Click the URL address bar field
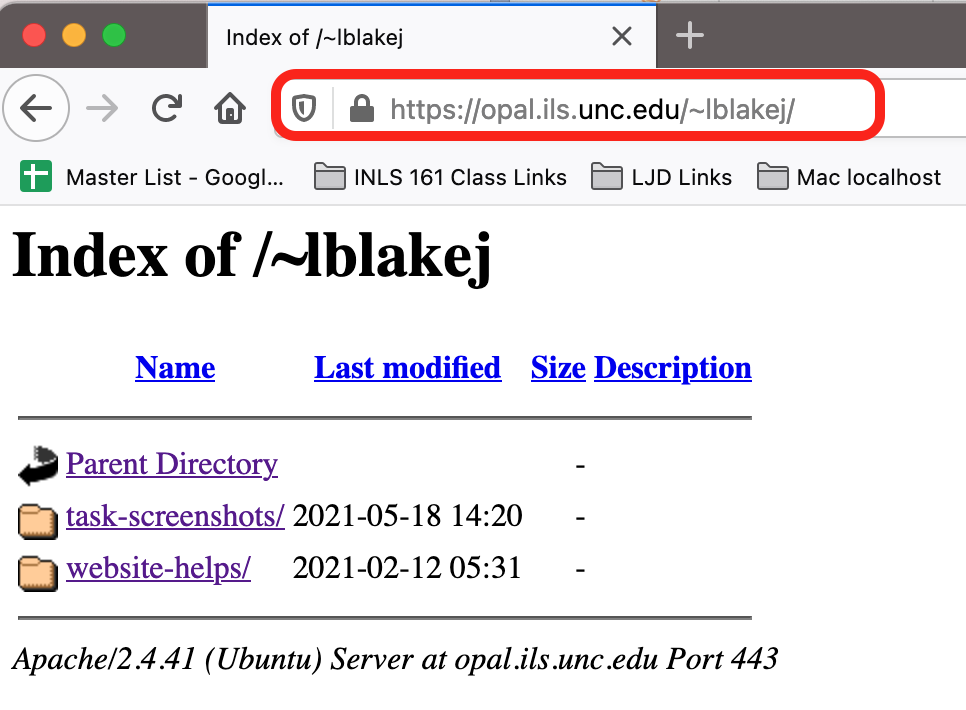 coord(600,108)
